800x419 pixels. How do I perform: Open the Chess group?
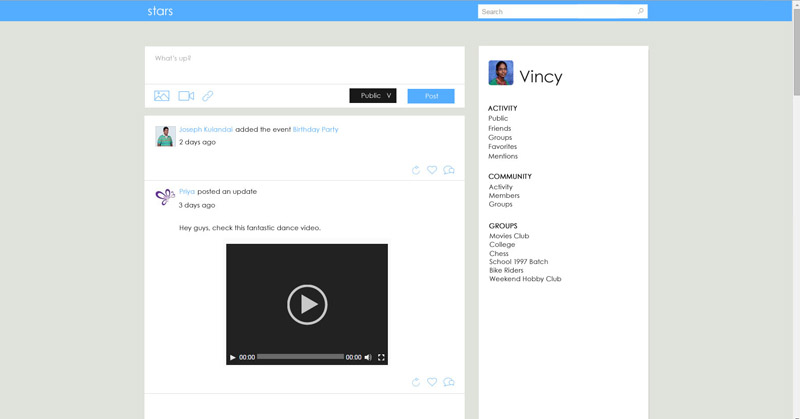tap(499, 253)
